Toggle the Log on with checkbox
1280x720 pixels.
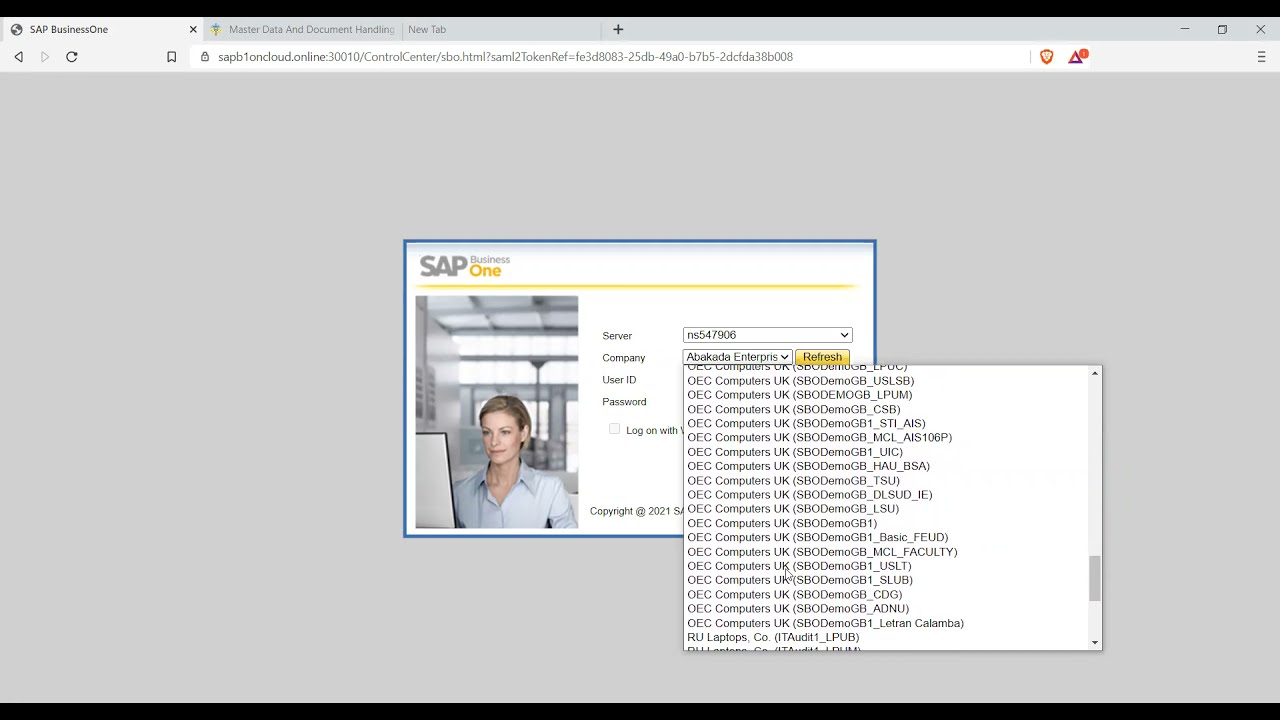[614, 429]
